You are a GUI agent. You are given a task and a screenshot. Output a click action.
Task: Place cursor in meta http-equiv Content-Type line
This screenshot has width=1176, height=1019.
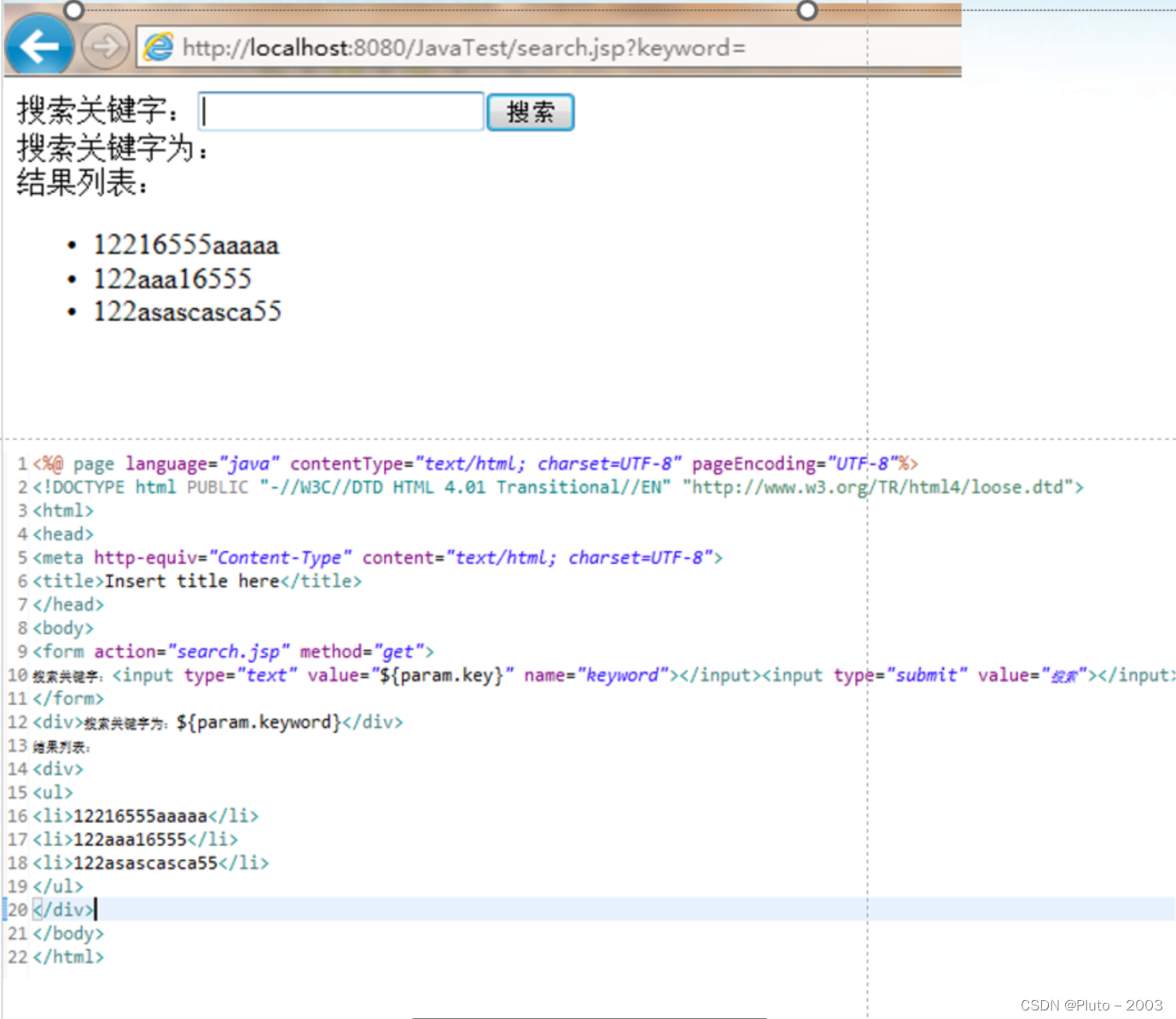click(x=377, y=557)
